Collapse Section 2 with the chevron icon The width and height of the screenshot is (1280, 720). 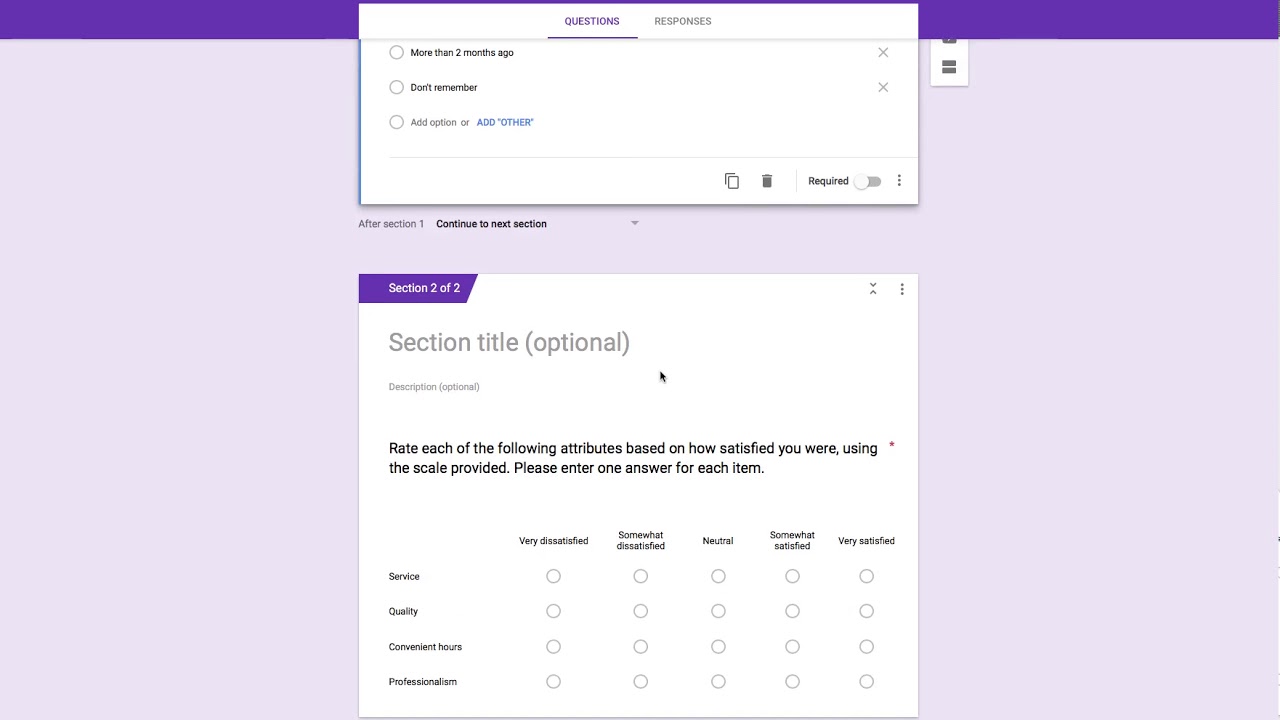[873, 288]
